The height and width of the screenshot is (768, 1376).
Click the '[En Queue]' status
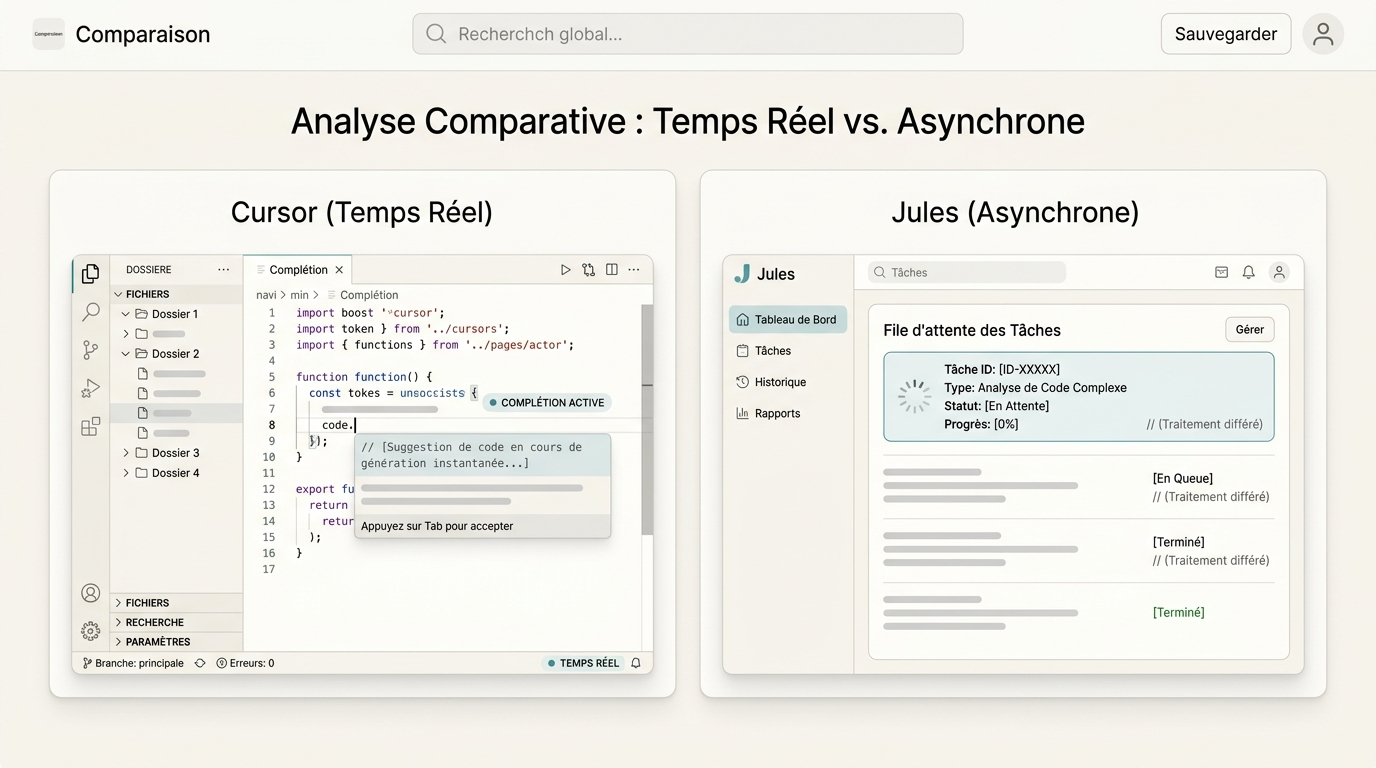tap(1183, 478)
